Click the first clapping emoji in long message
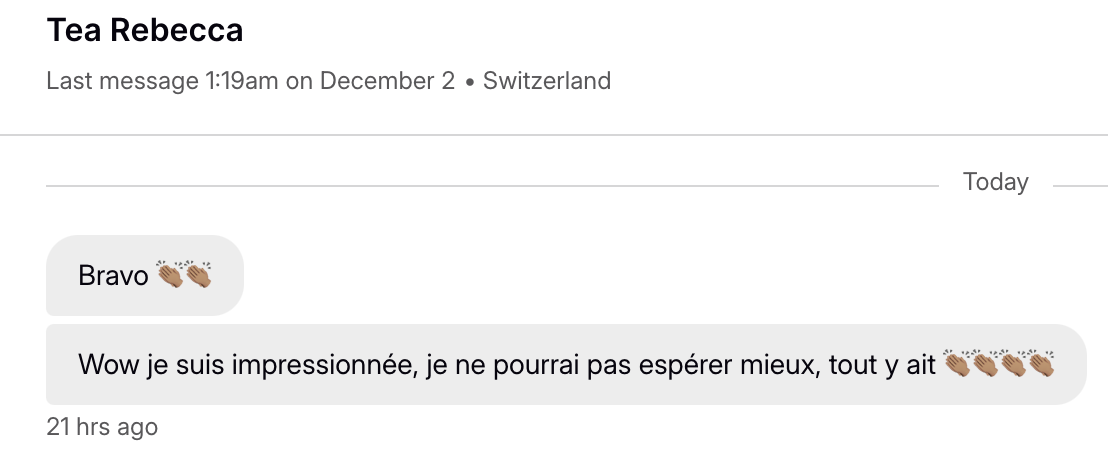The image size is (1108, 470). click(x=957, y=365)
